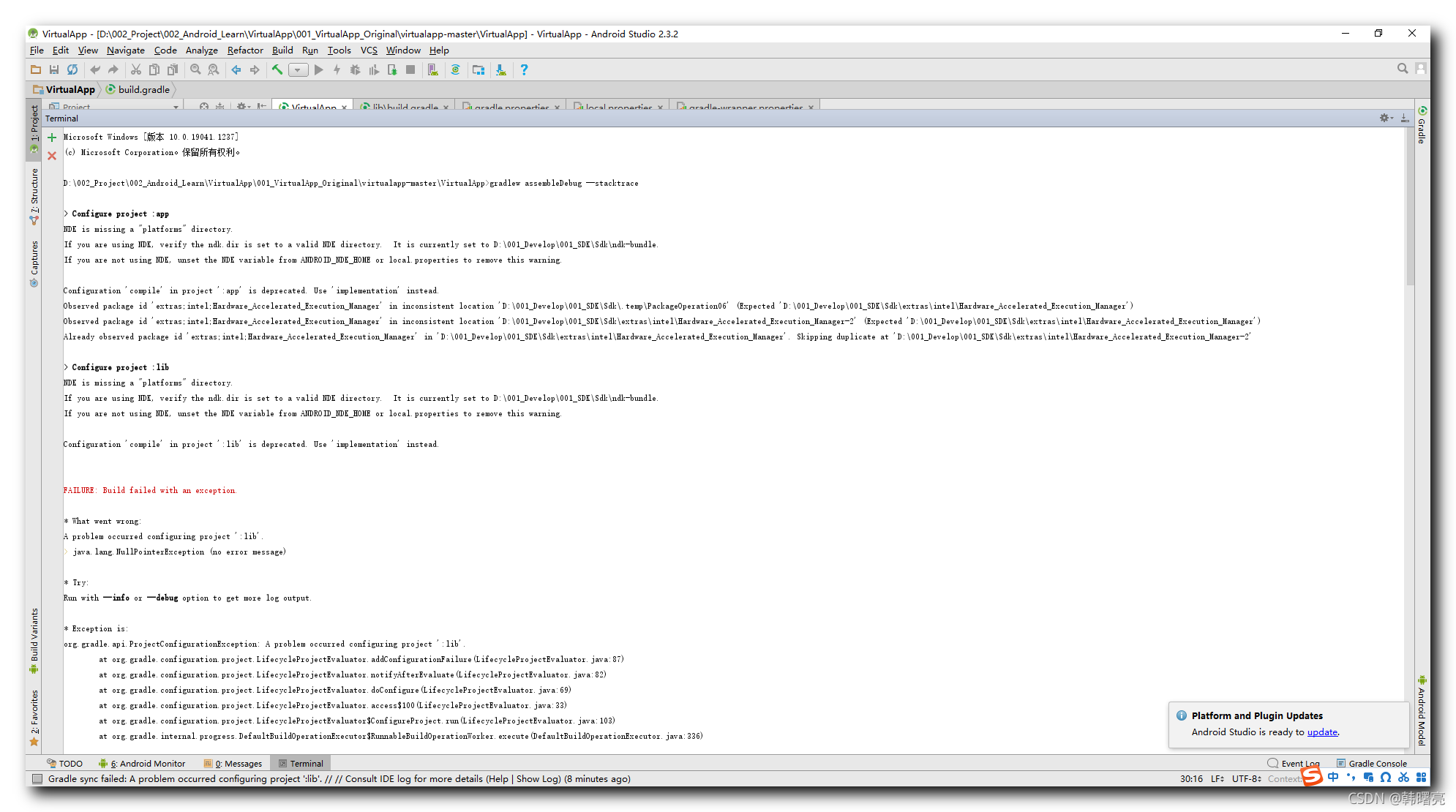Navigate Back with the left arrow
The width and height of the screenshot is (1456, 812).
point(236,69)
